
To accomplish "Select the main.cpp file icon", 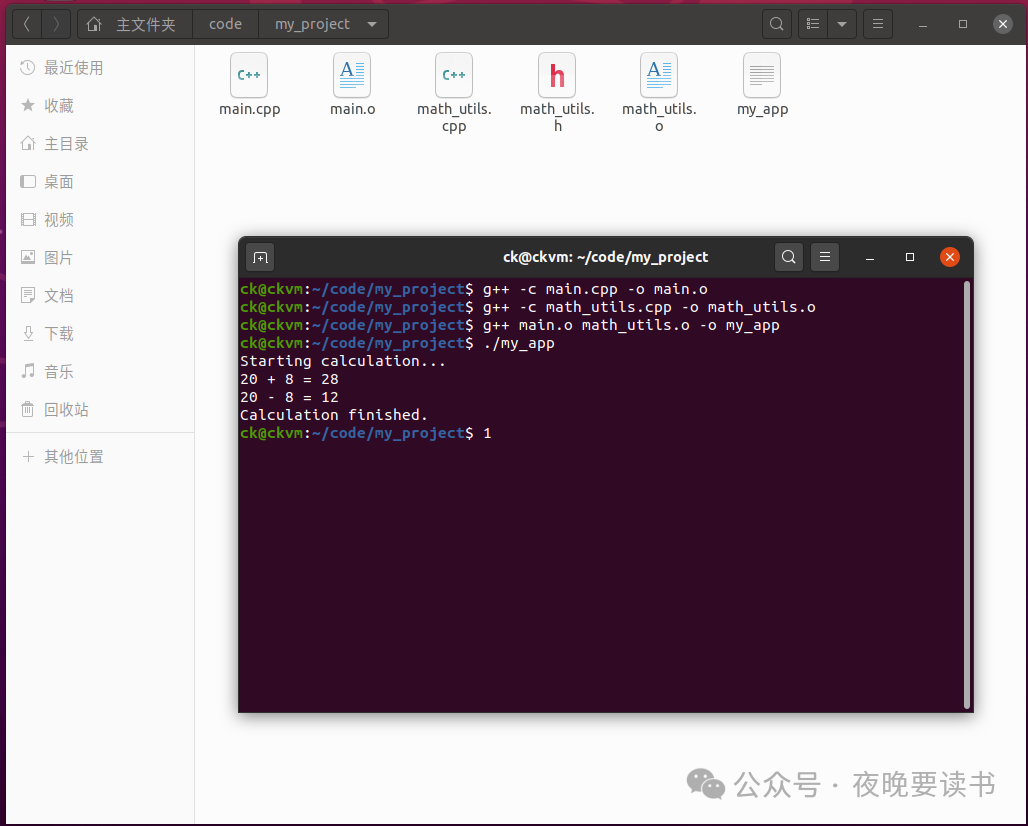I will click(x=249, y=75).
